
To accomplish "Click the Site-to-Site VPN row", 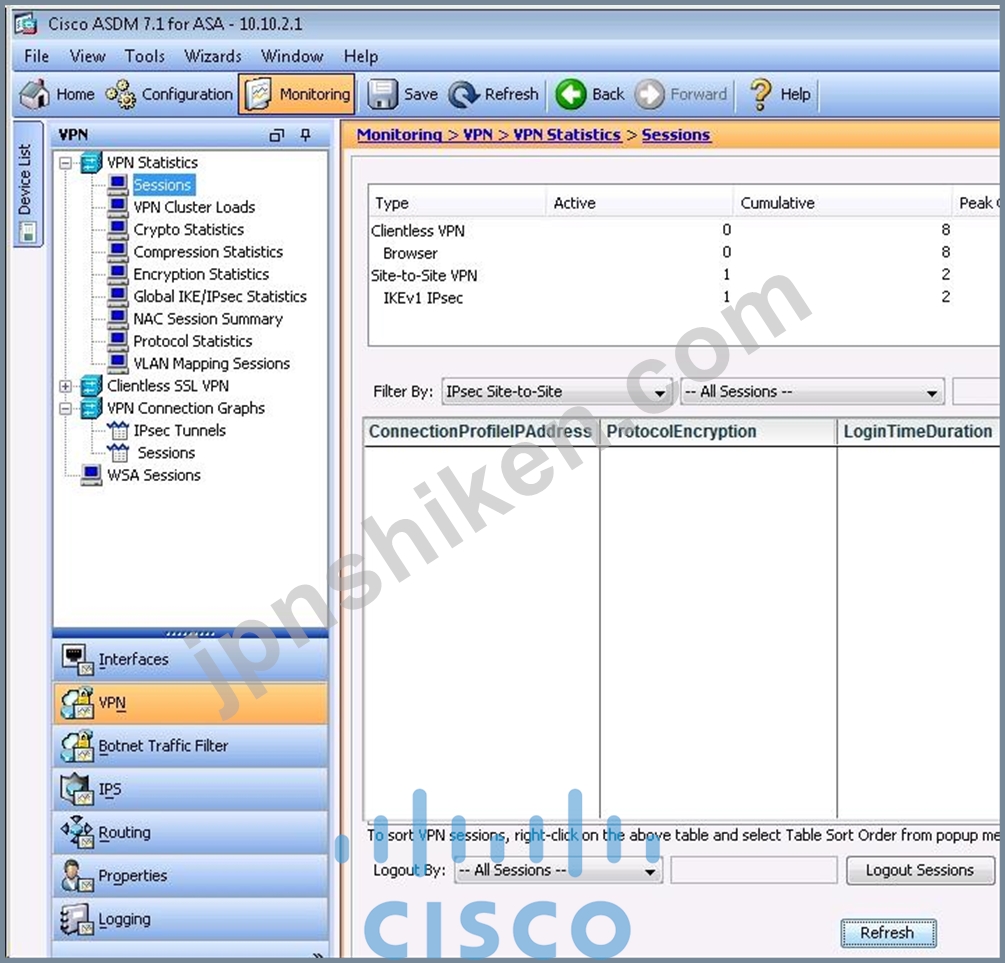I will point(683,276).
